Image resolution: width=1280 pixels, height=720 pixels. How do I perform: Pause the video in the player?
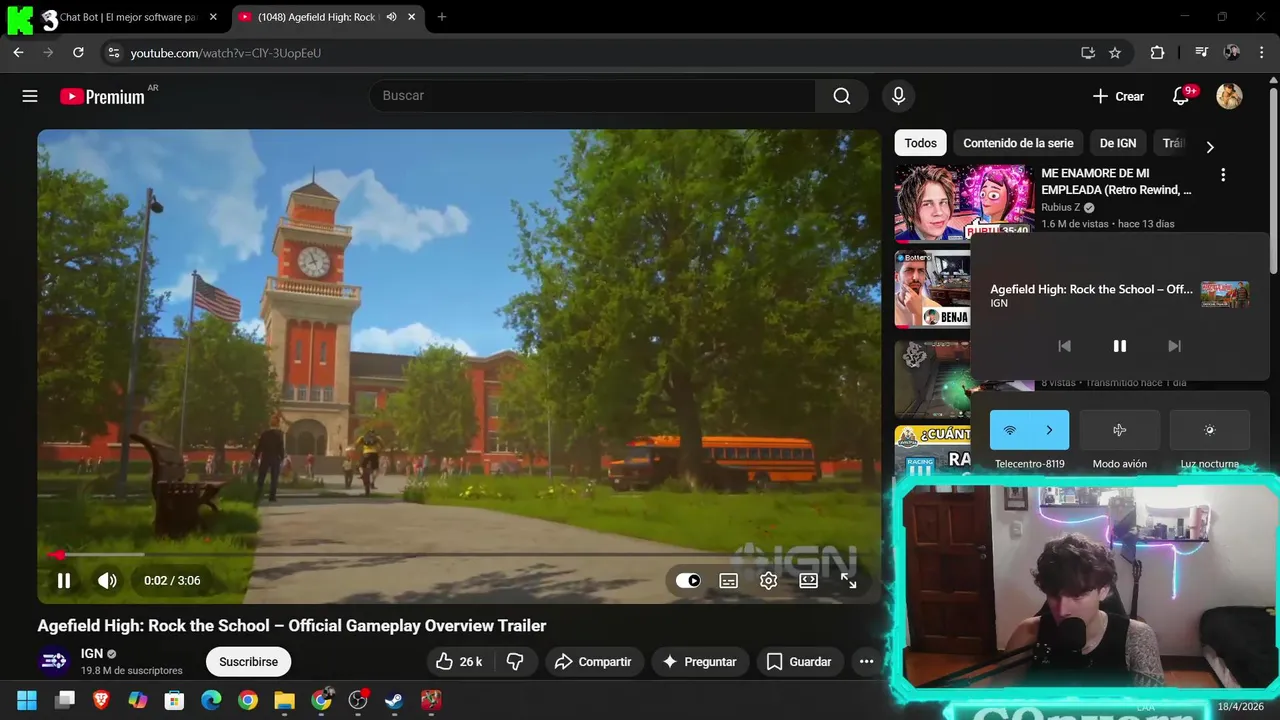click(64, 580)
